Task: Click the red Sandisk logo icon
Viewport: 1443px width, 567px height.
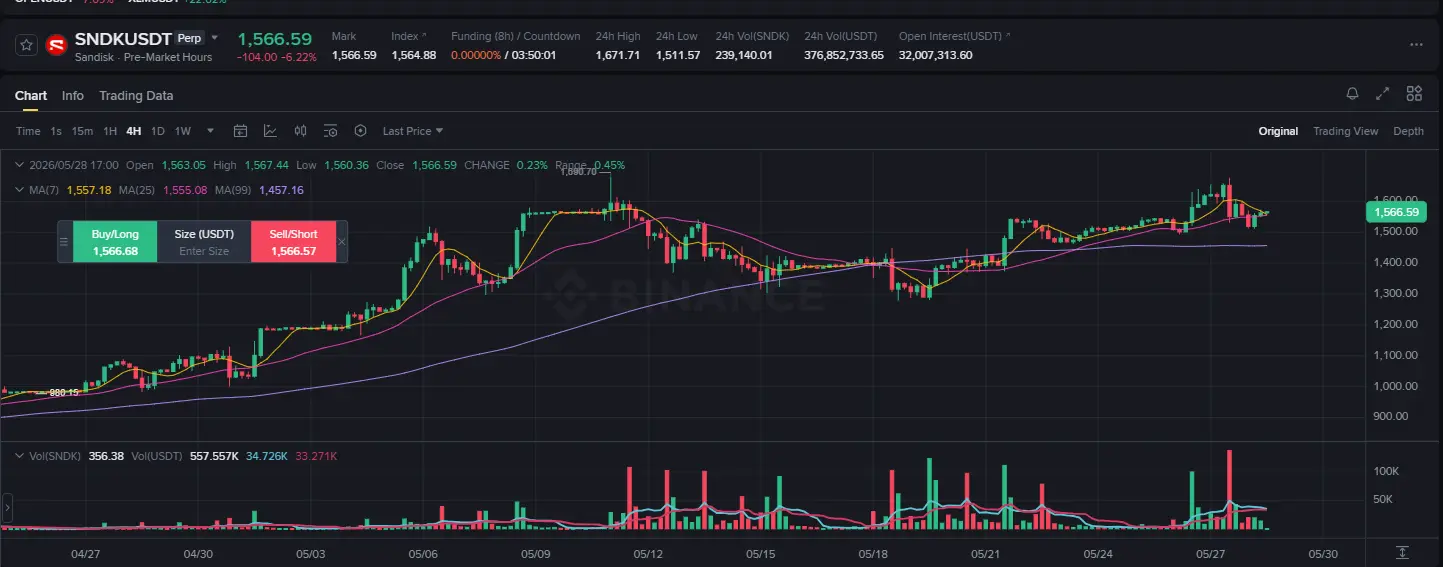Action: [57, 45]
